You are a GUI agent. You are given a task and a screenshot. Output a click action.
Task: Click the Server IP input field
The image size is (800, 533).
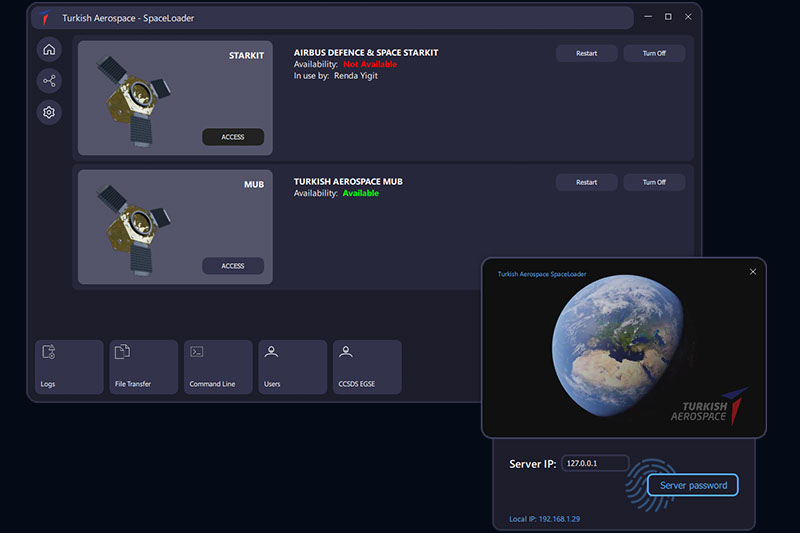click(x=595, y=464)
